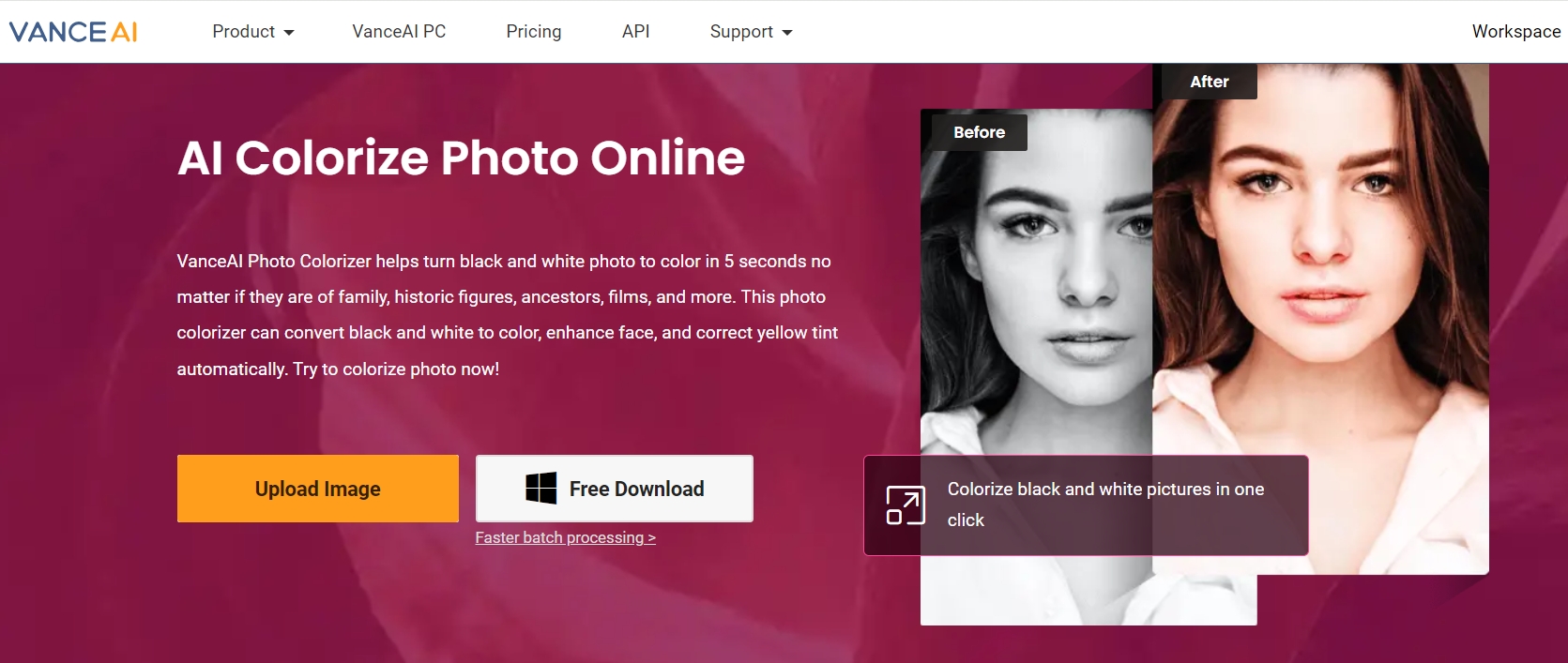The width and height of the screenshot is (1568, 663).
Task: Click the expand icon in the colorize box
Action: (906, 505)
